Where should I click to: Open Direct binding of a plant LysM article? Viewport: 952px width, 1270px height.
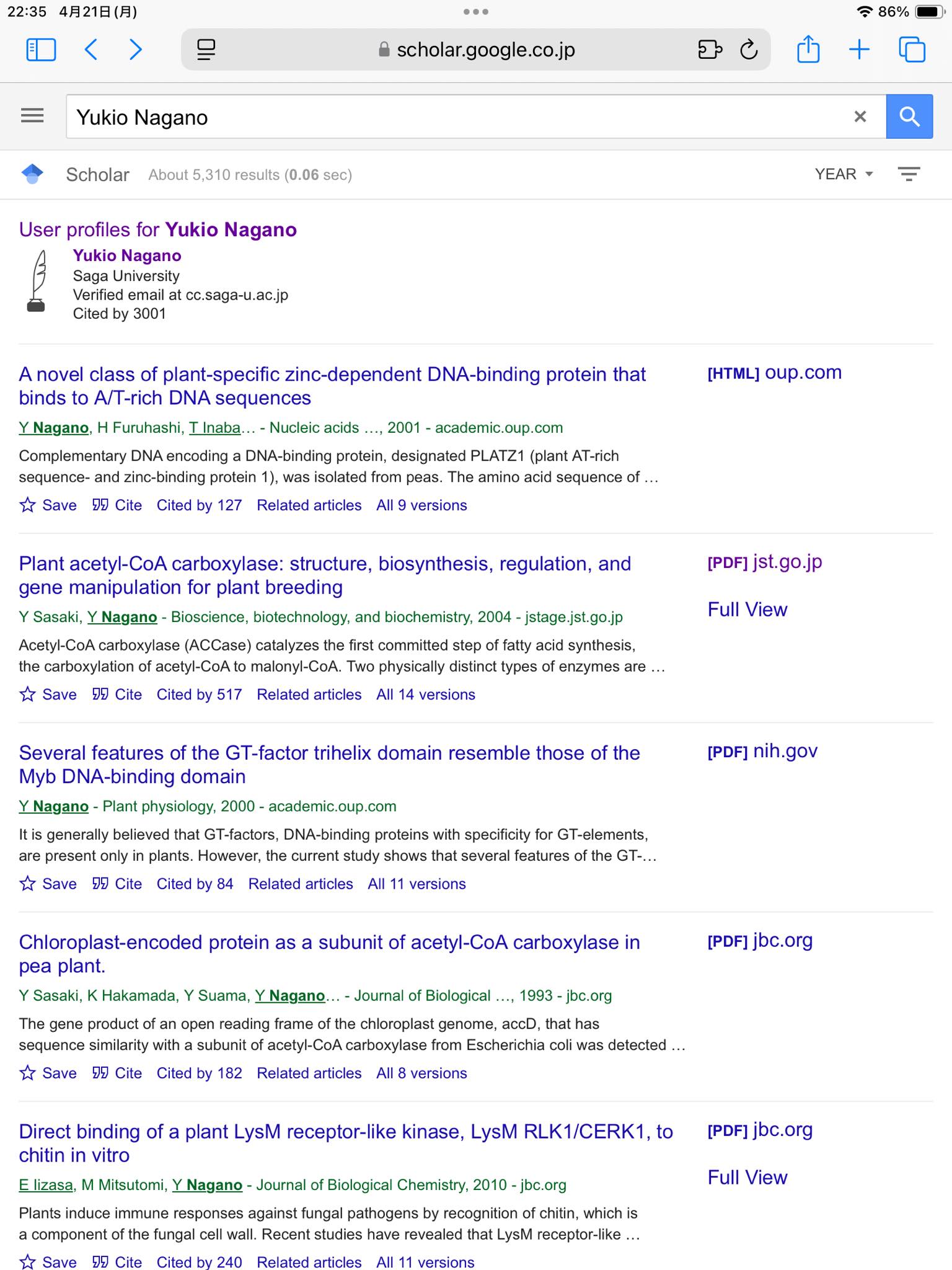tap(346, 1142)
